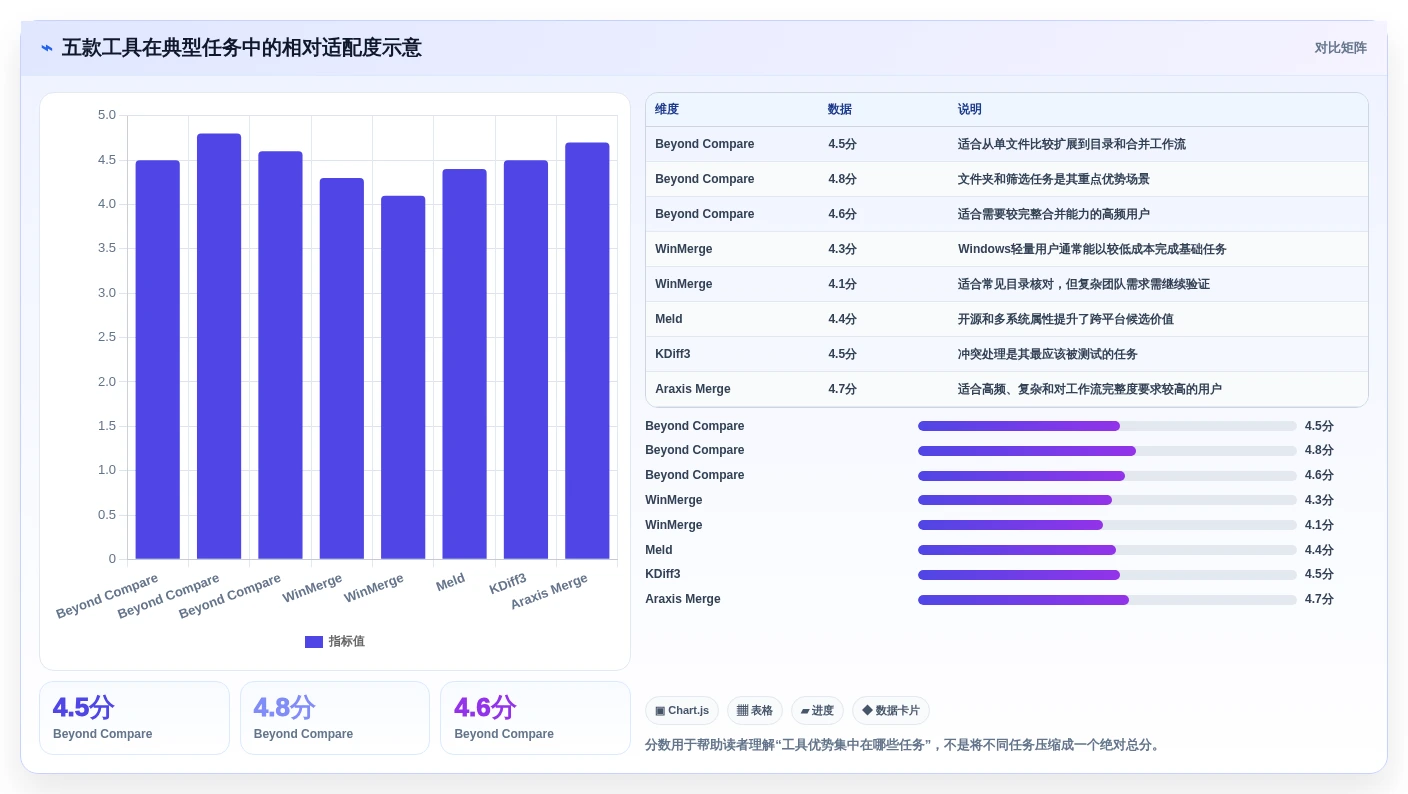1408x794 pixels.
Task: Click the Meld label on the chart x-axis
Action: pyautogui.click(x=450, y=582)
